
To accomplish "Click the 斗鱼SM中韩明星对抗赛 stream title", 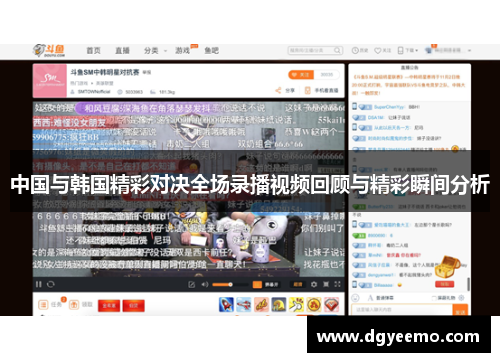I will 105,72.
